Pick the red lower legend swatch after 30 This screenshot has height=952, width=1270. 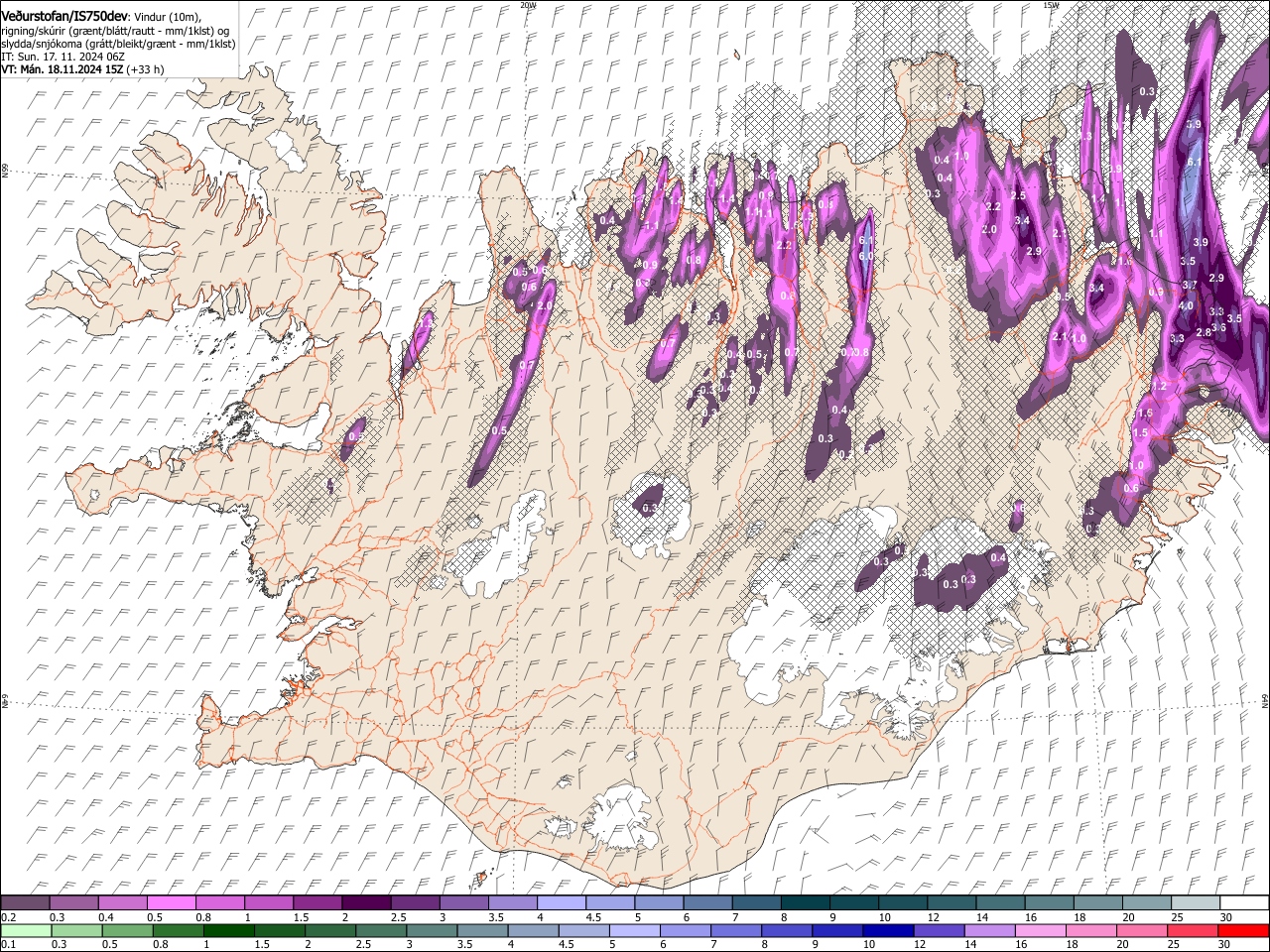click(x=1244, y=930)
